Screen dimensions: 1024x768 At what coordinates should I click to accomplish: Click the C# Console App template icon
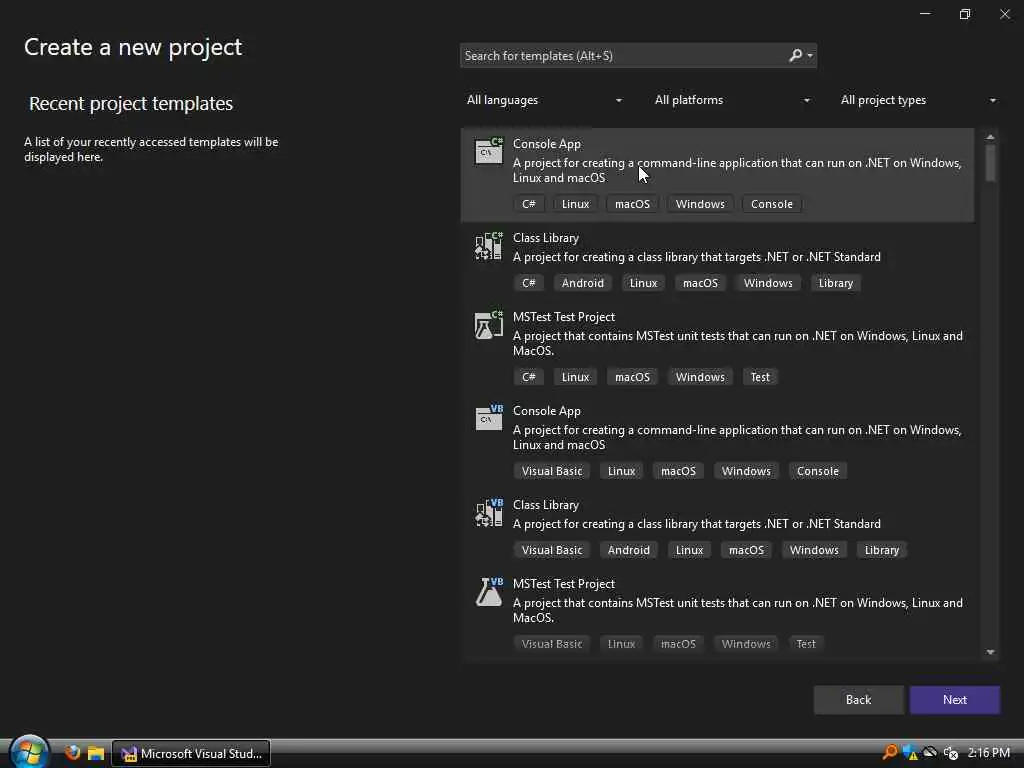pos(488,151)
